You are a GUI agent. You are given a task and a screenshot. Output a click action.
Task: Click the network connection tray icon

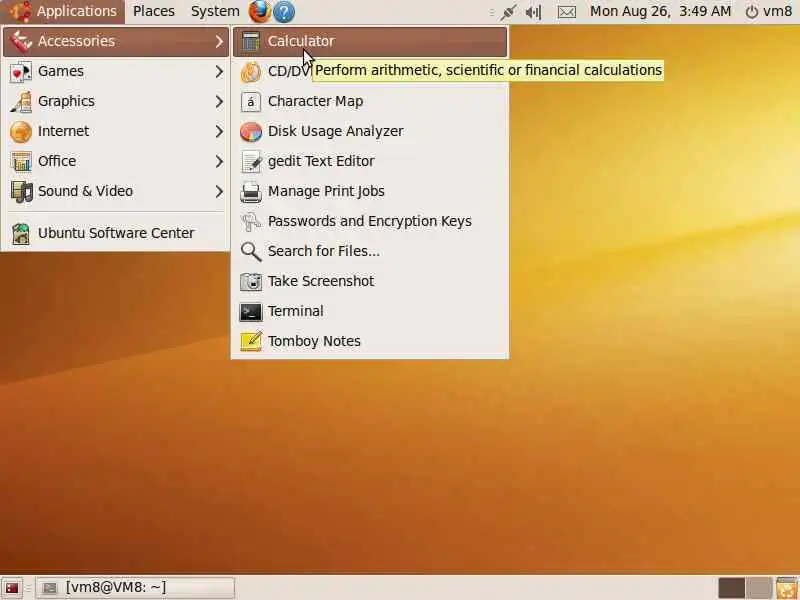[x=508, y=12]
